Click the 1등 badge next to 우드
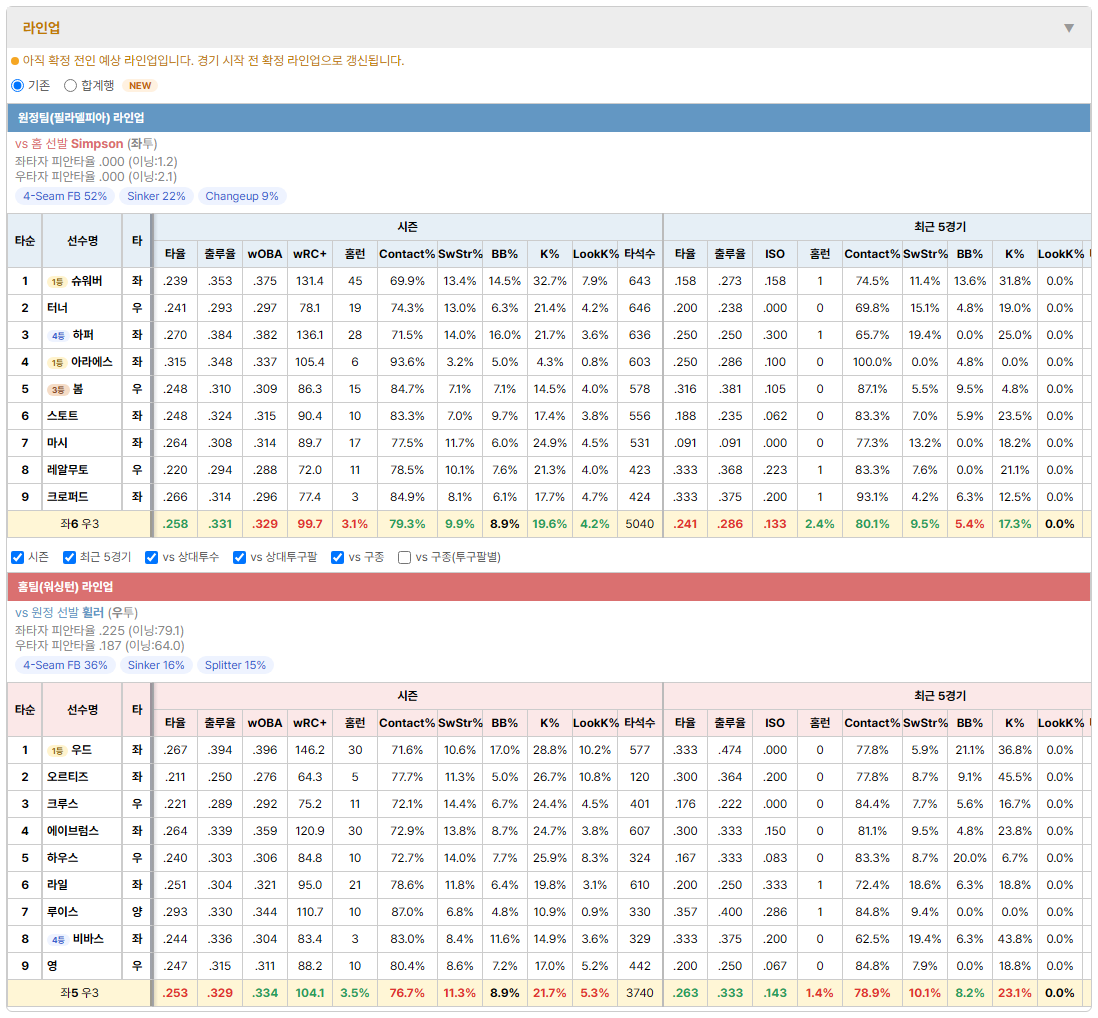 pyautogui.click(x=57, y=751)
